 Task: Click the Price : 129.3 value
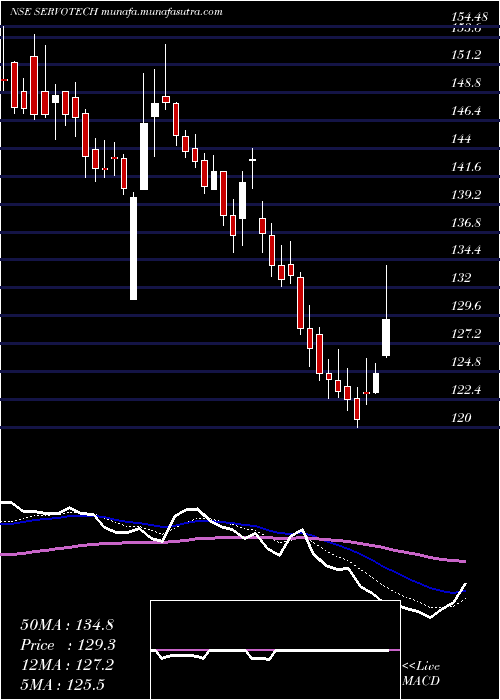pyautogui.click(x=68, y=645)
